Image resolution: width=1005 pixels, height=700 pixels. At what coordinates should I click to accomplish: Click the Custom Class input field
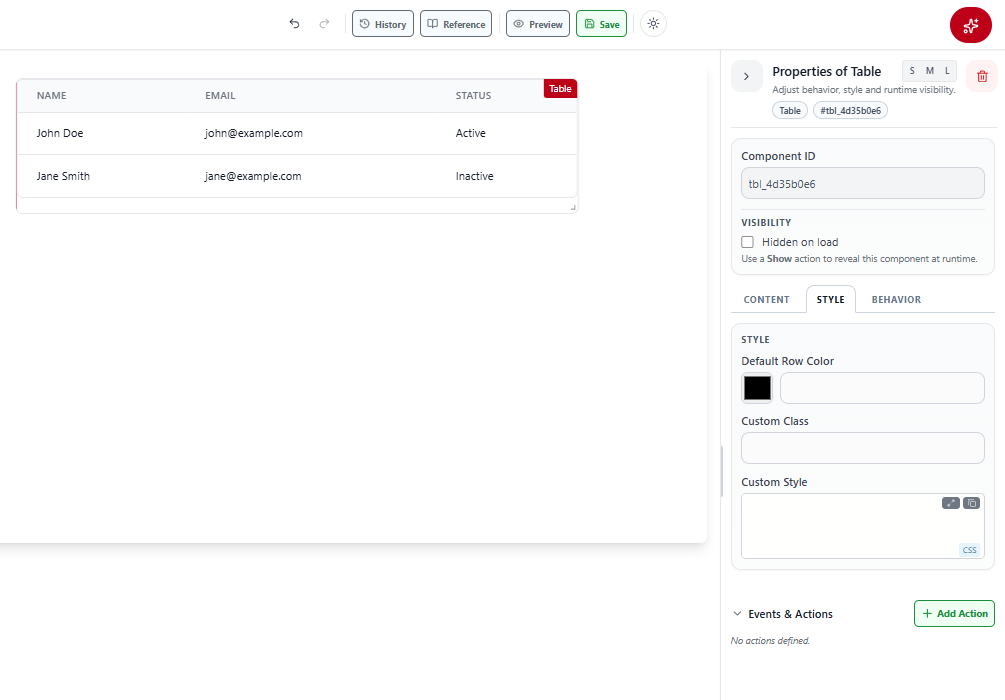click(x=863, y=448)
